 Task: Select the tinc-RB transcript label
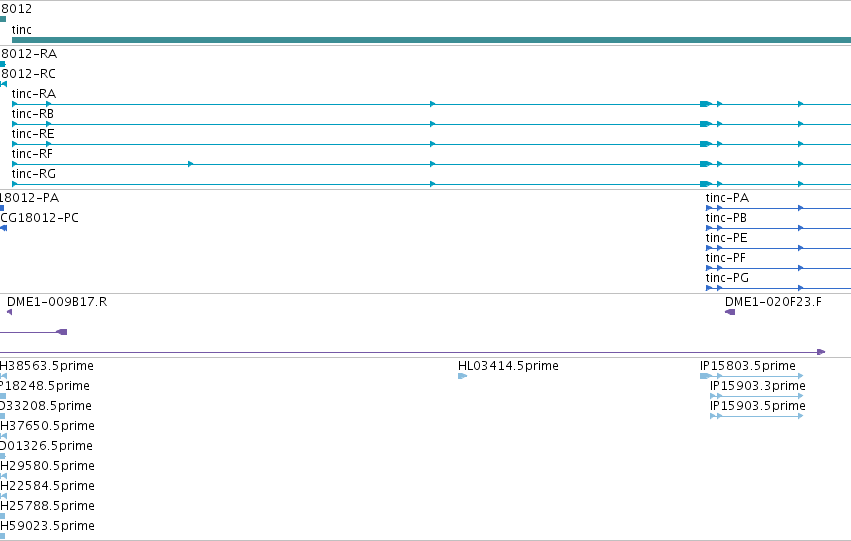pos(33,114)
